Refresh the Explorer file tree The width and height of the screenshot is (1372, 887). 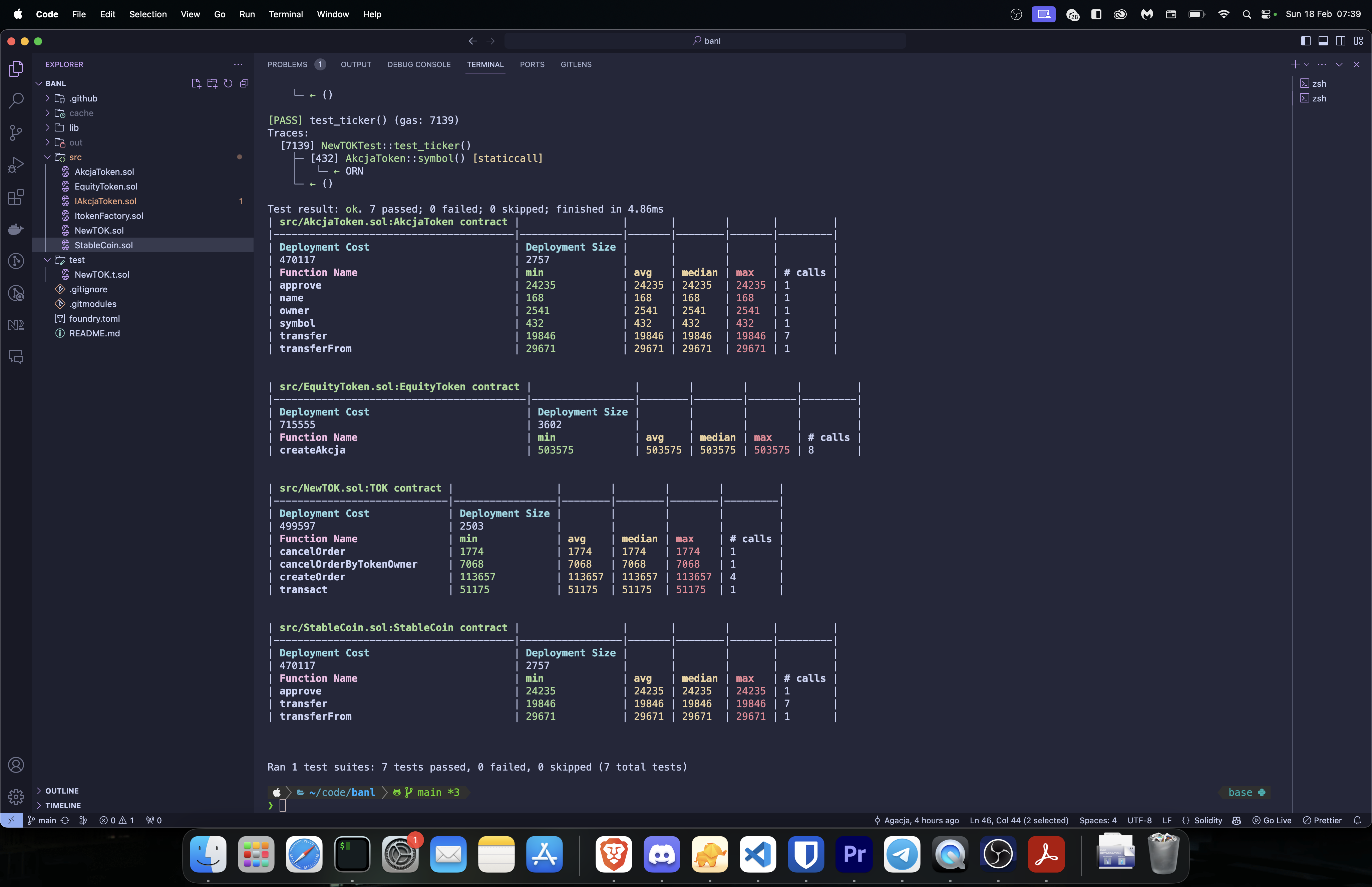click(228, 83)
